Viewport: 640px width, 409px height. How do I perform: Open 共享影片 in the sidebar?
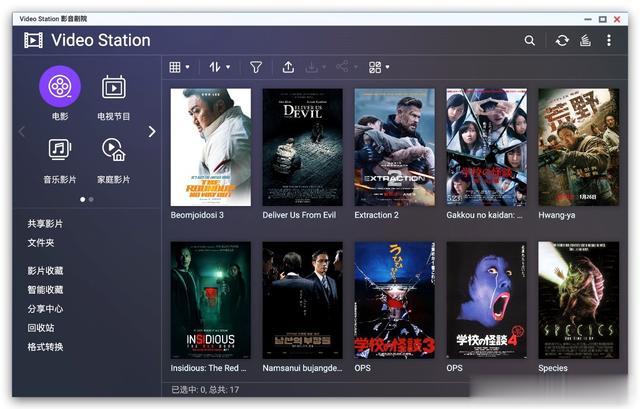45,224
